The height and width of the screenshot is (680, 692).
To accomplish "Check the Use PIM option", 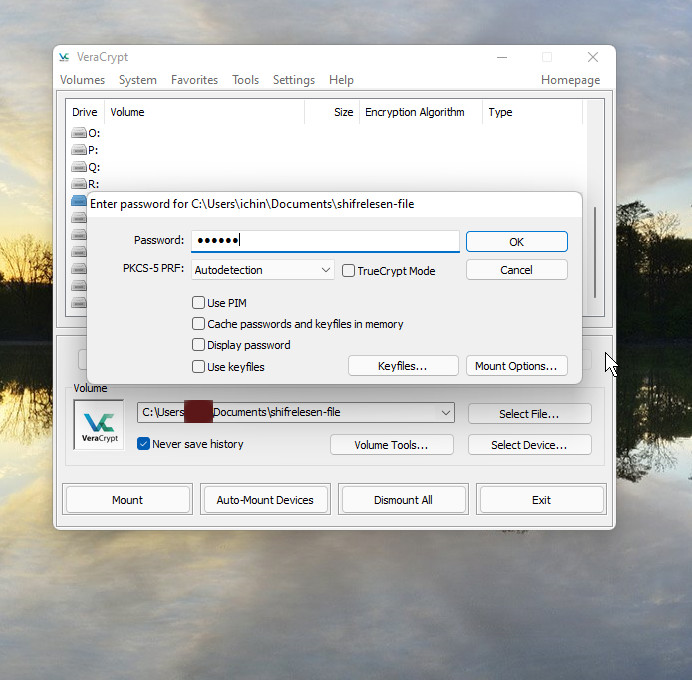I will click(x=198, y=303).
